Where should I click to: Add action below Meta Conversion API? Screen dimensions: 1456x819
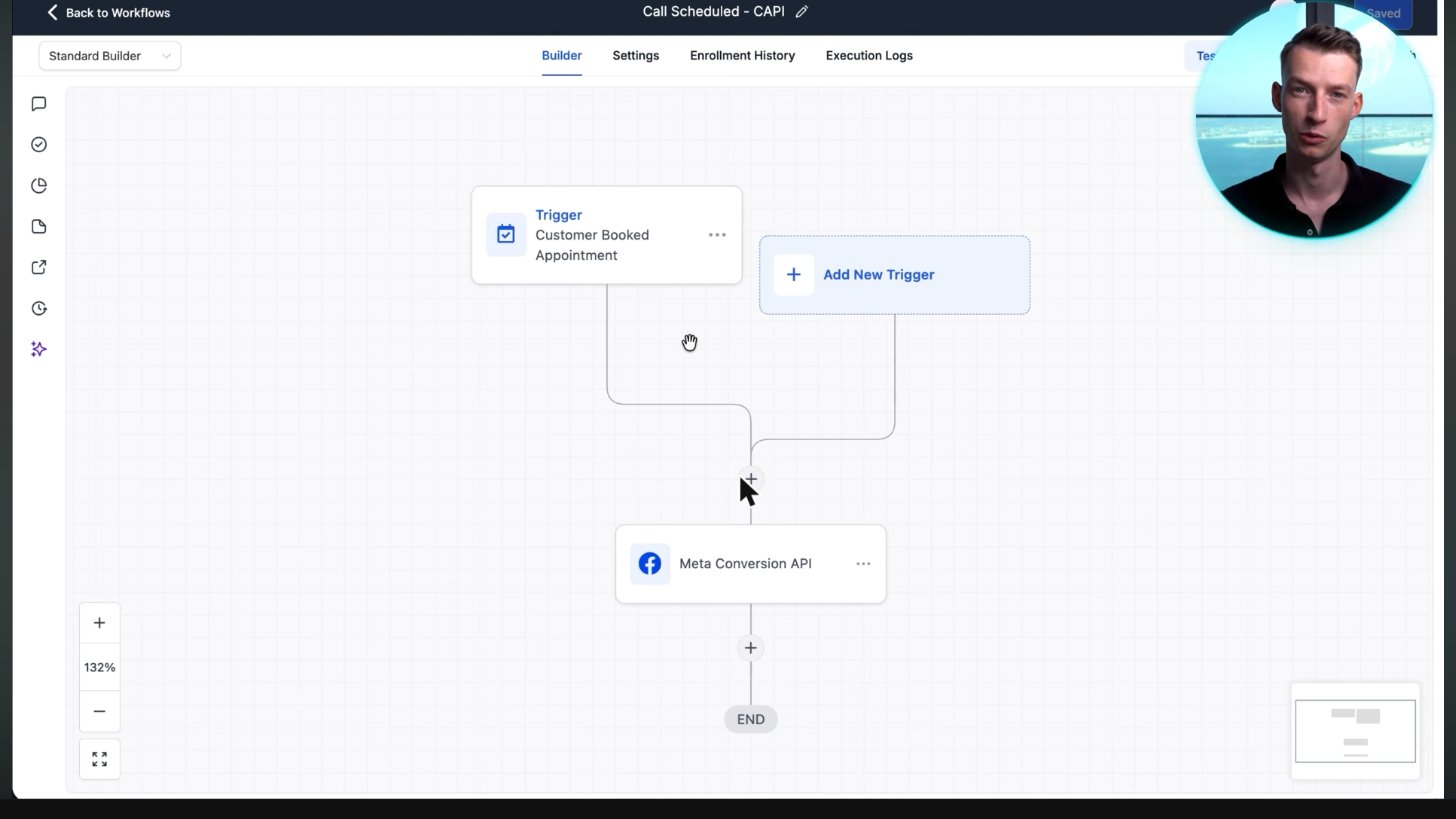pos(751,648)
